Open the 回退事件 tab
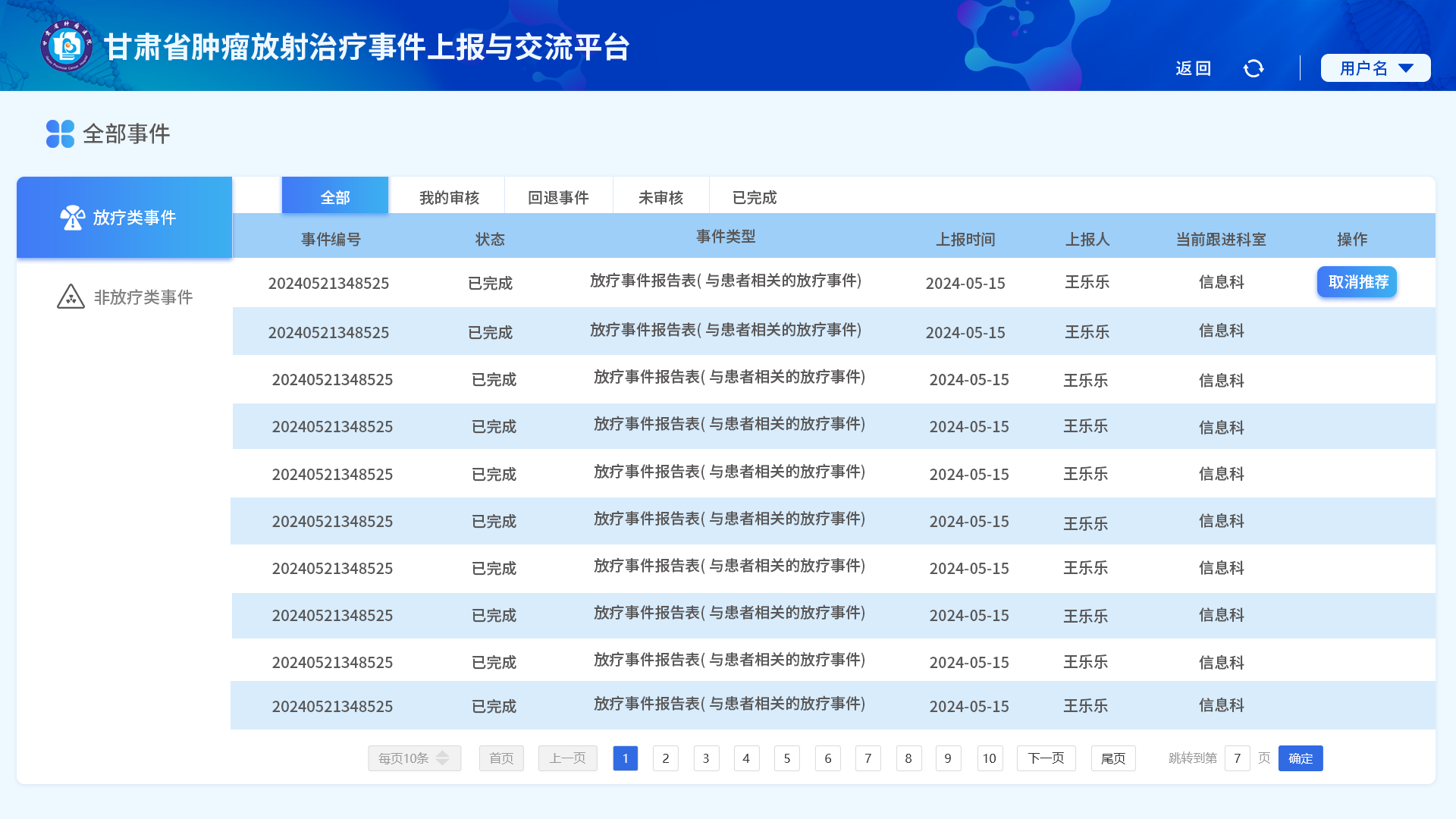 click(x=558, y=198)
